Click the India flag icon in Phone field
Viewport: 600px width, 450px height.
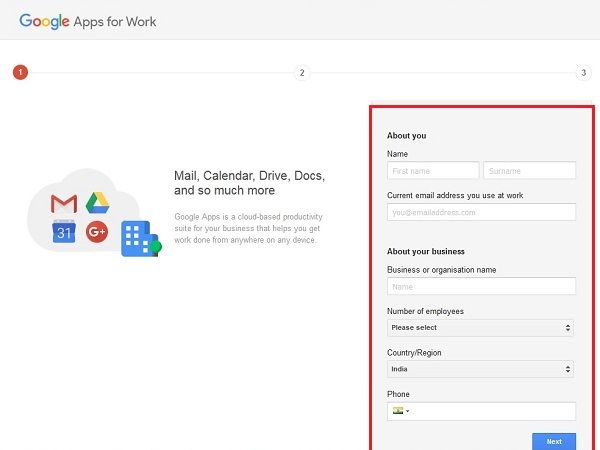[397, 411]
